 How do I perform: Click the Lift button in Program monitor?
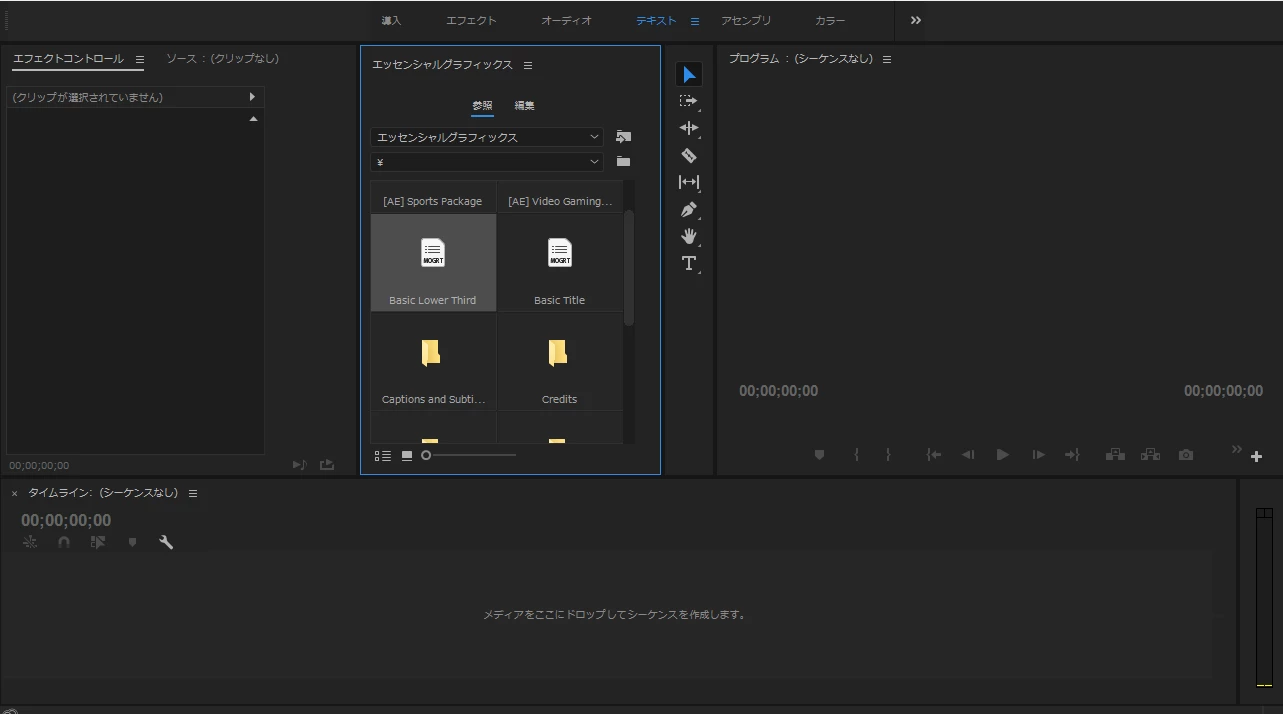pyautogui.click(x=1115, y=455)
